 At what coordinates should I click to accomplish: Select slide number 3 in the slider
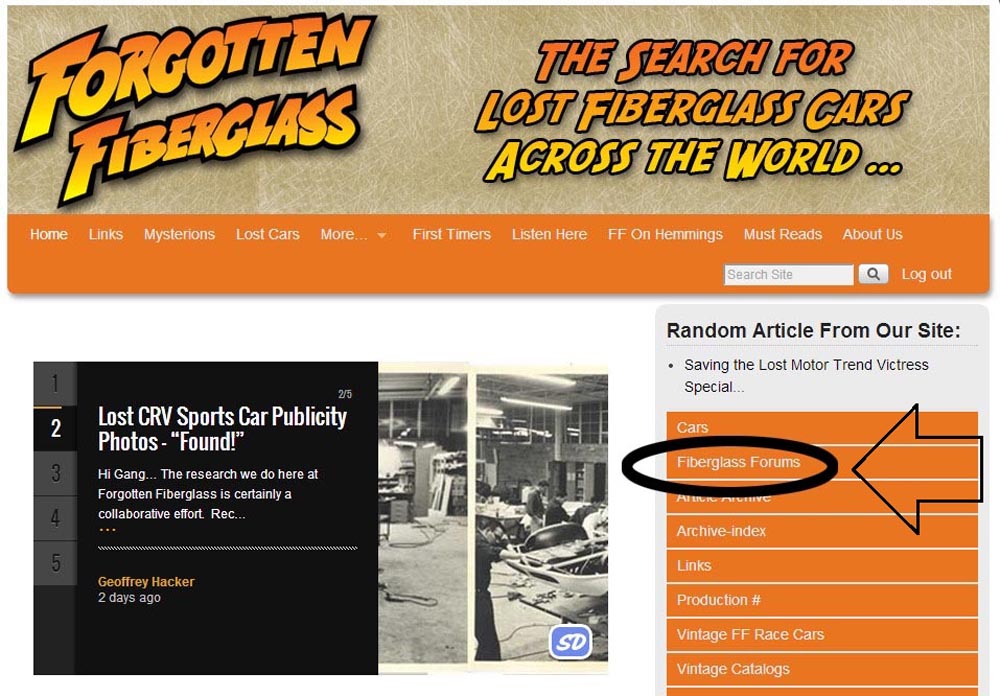(x=55, y=473)
